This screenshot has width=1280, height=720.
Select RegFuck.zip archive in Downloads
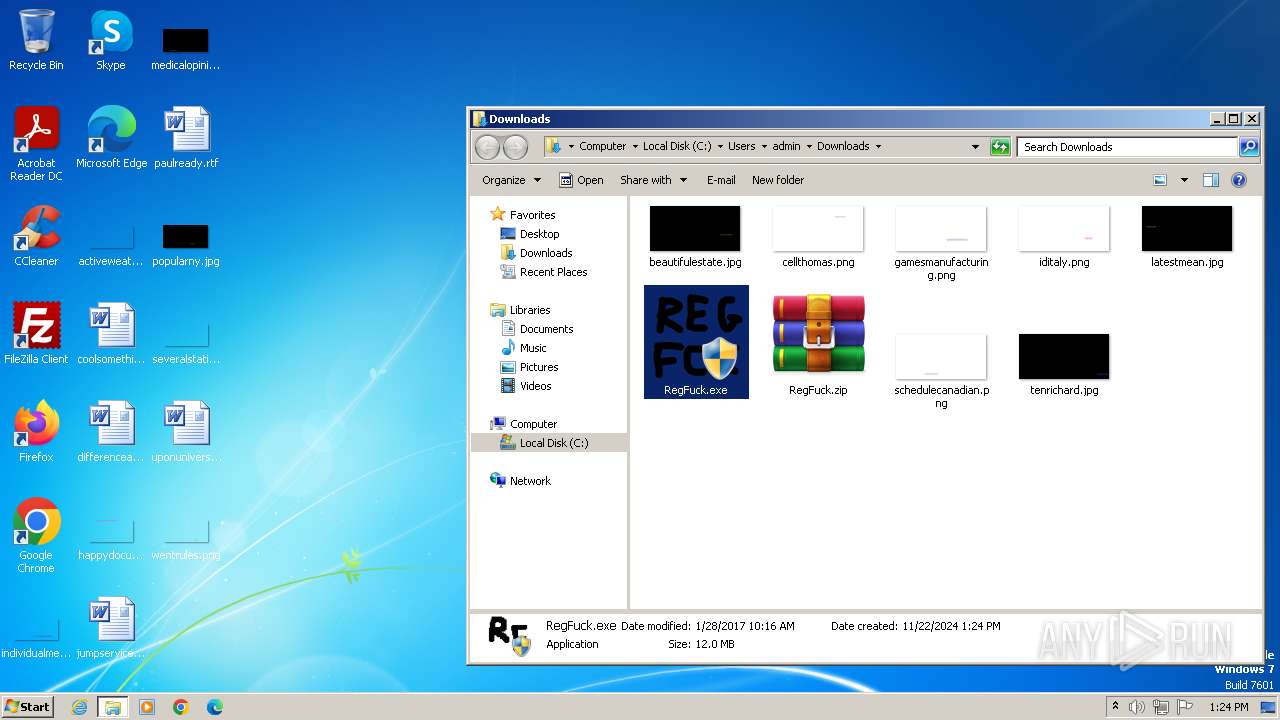(x=818, y=344)
